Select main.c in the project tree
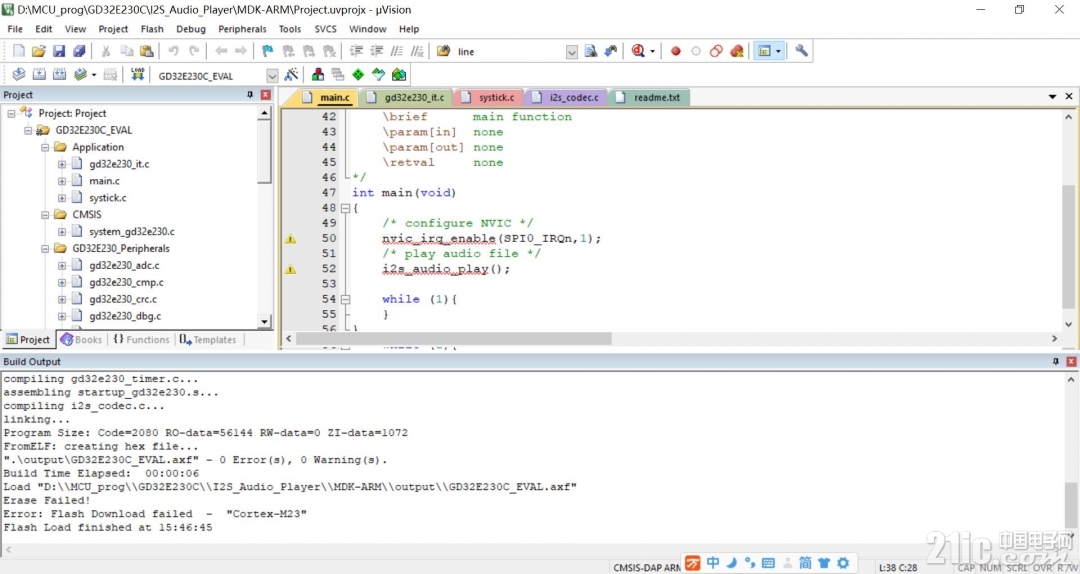The height and width of the screenshot is (574, 1080). (104, 181)
